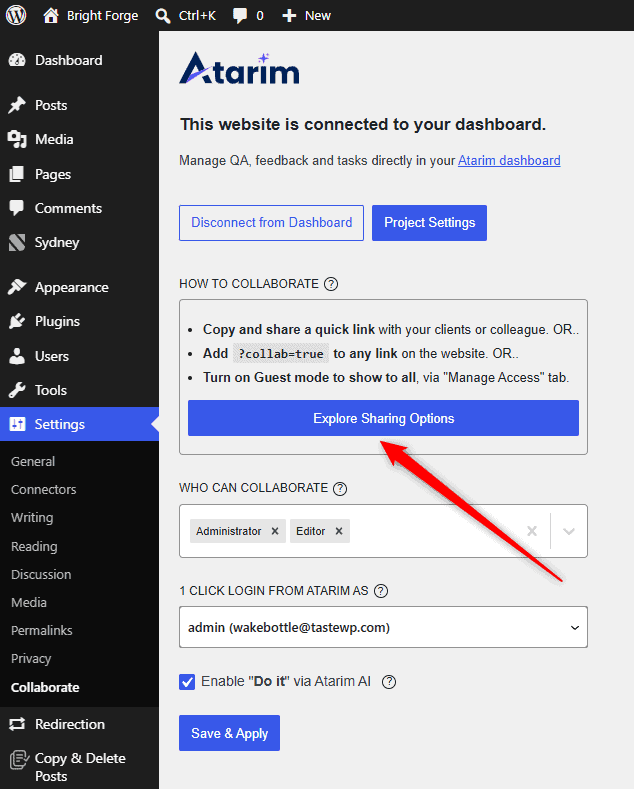Show help for Who Can Collaborate
This screenshot has width=634, height=789.
pos(340,489)
